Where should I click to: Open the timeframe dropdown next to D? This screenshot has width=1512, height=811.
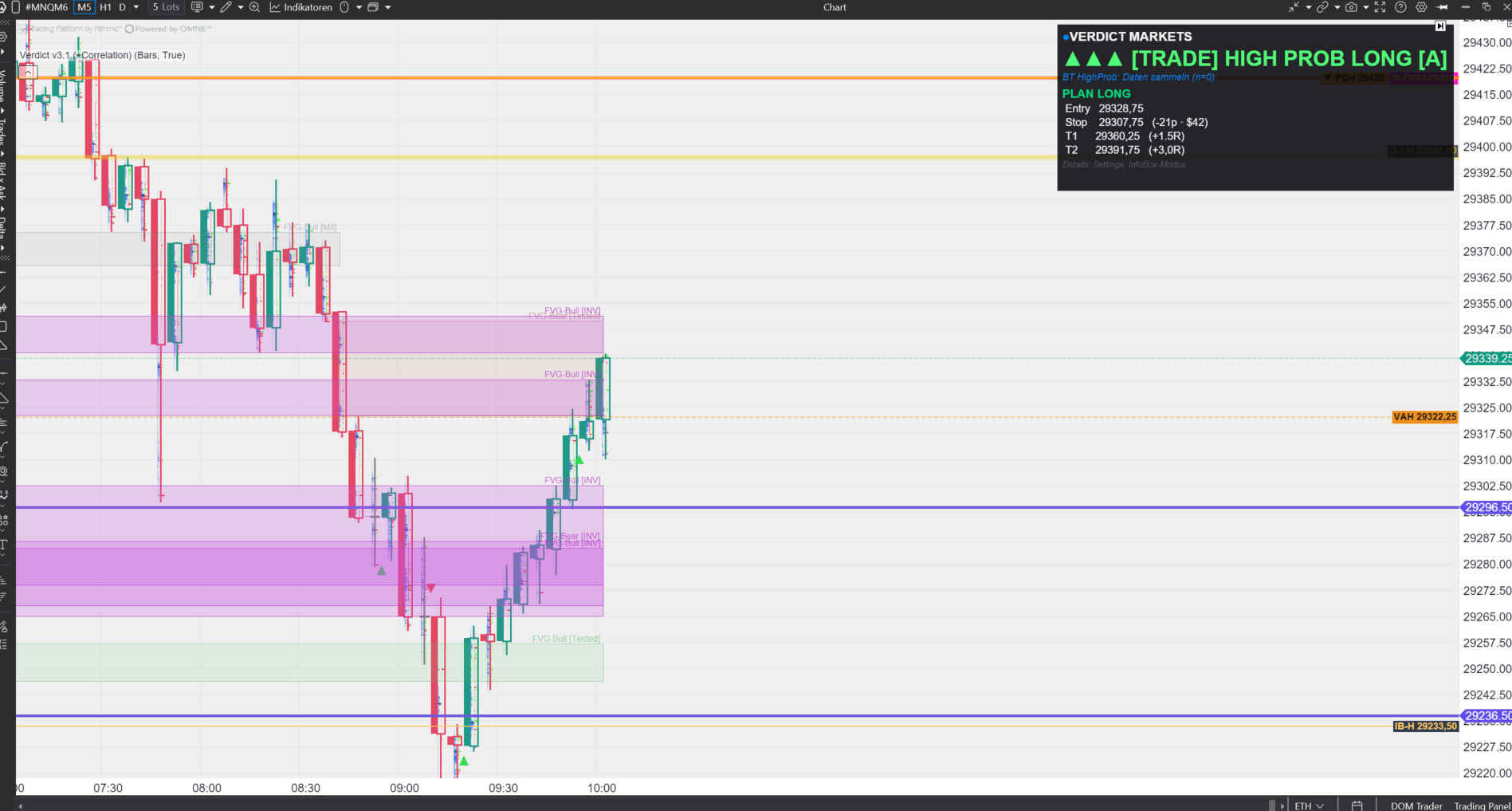point(136,7)
